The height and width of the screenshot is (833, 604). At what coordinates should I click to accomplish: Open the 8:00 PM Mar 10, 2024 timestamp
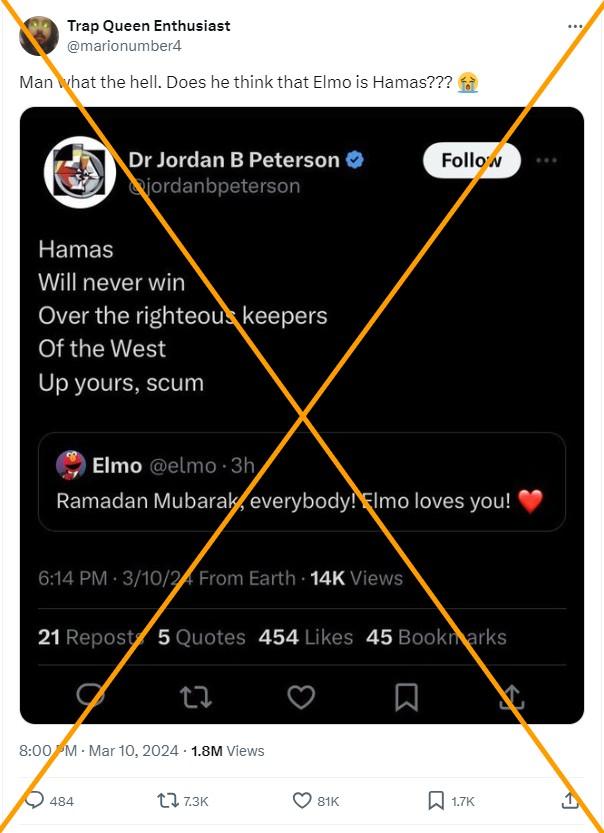click(x=99, y=751)
